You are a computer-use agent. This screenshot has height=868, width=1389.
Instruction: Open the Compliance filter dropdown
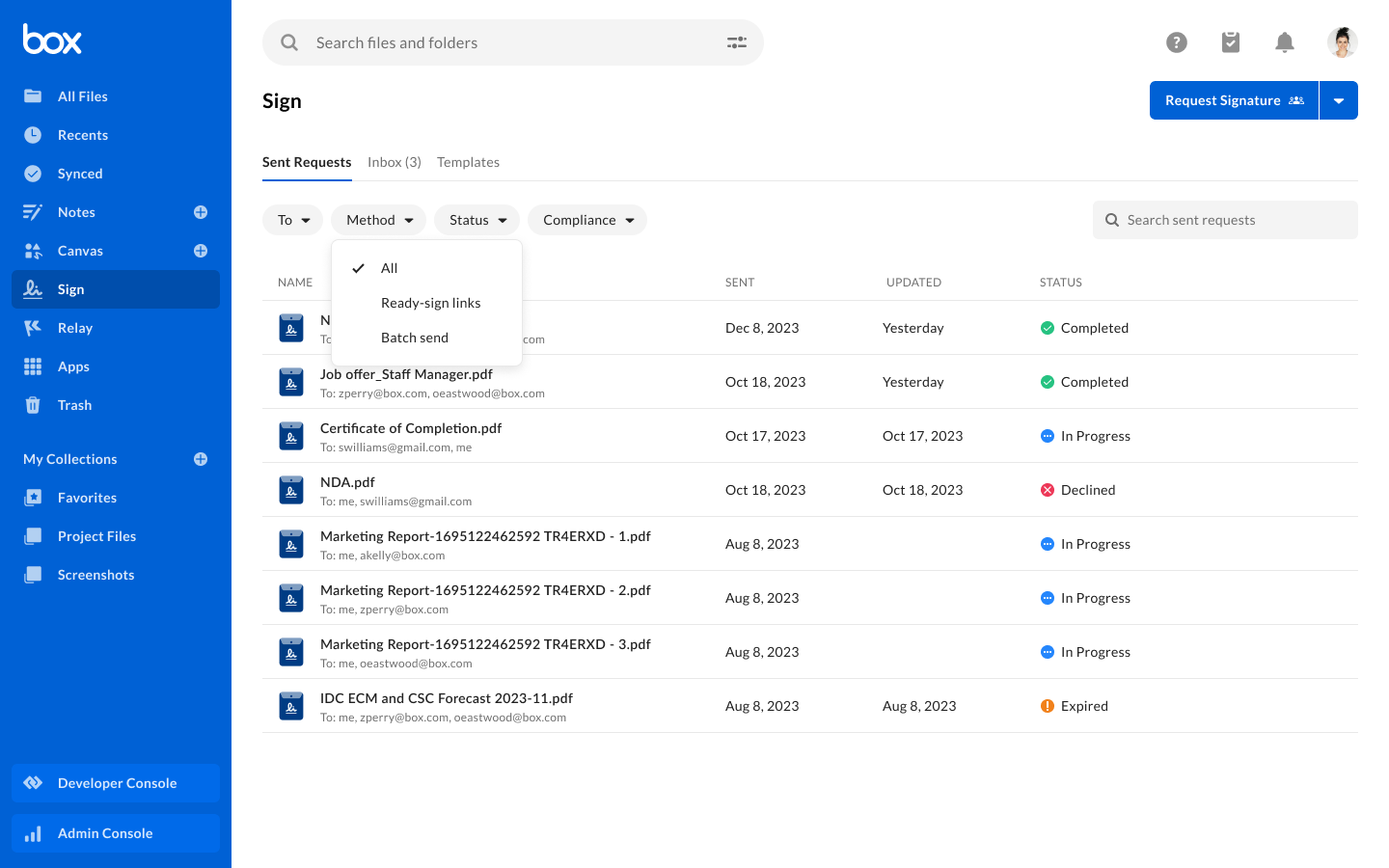[586, 220]
